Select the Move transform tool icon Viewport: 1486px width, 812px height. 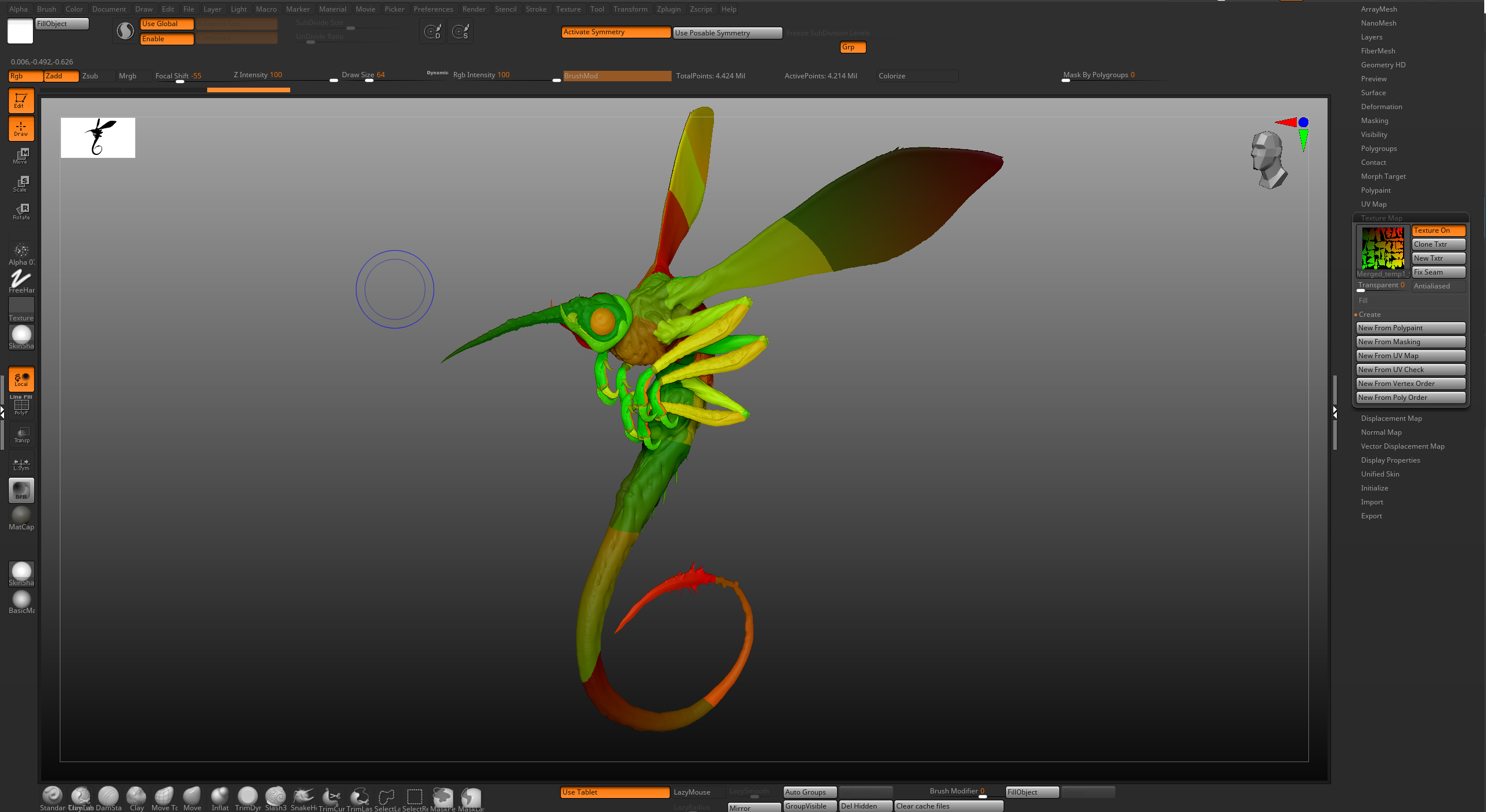(x=21, y=156)
